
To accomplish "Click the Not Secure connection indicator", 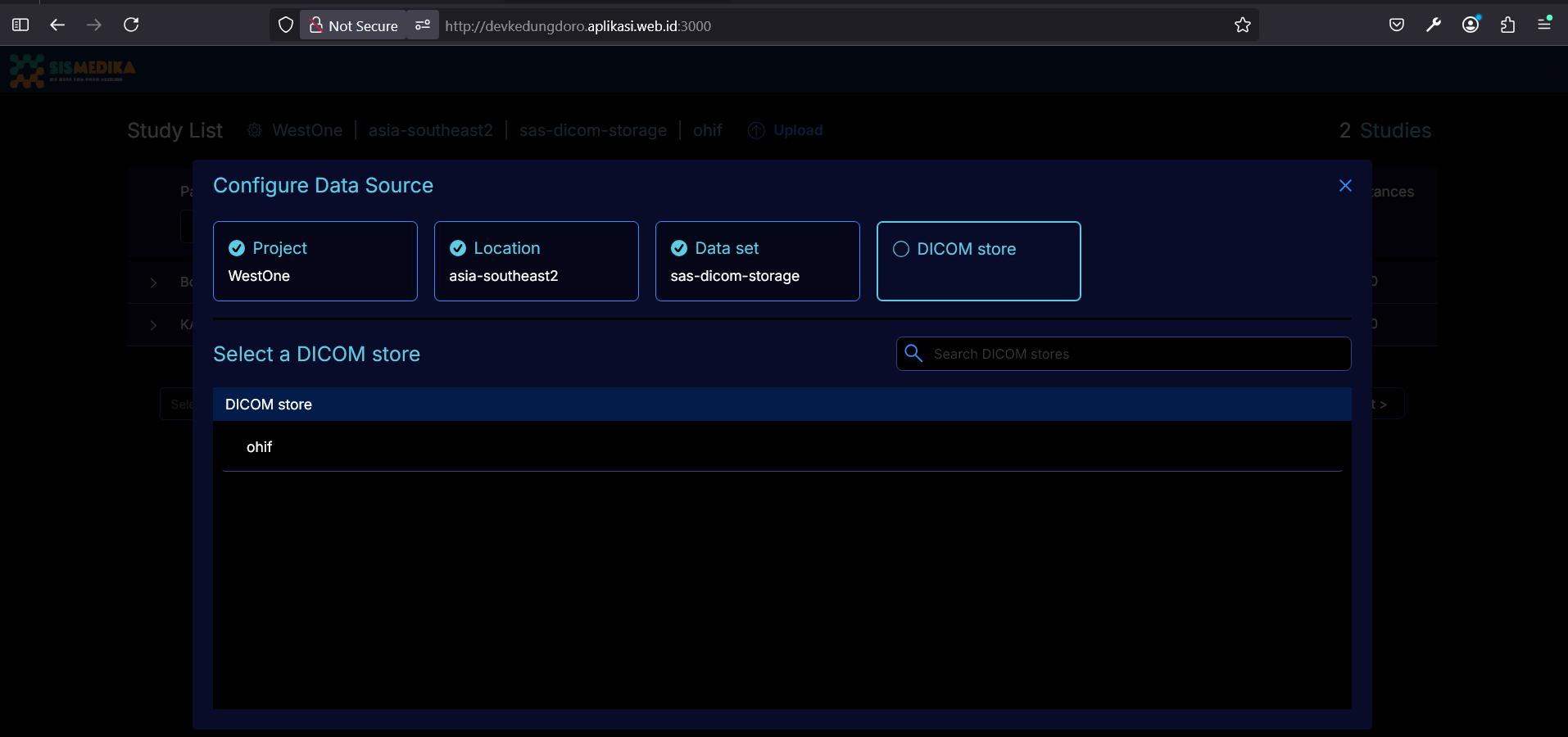I will point(354,25).
